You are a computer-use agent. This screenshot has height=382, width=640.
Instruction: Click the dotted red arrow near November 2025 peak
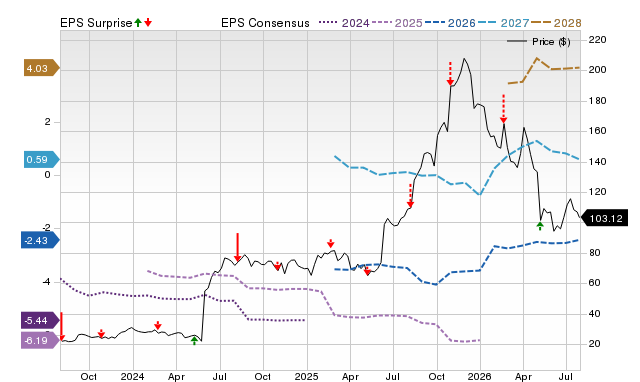450,74
